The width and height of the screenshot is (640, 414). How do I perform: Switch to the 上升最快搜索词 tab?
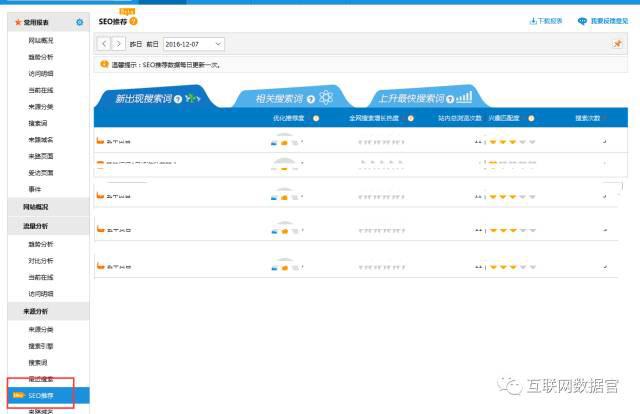410,98
